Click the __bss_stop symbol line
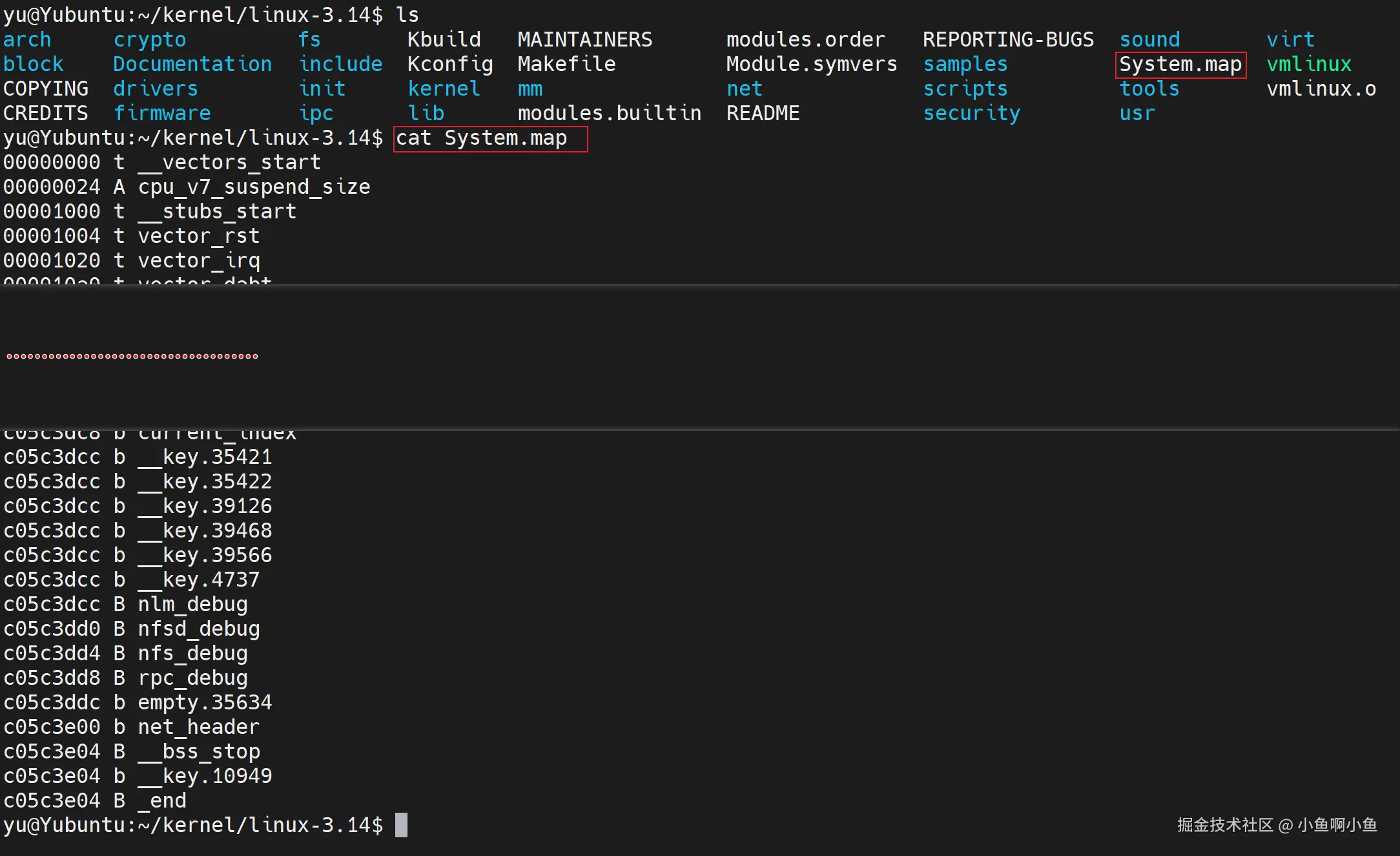 [198, 752]
